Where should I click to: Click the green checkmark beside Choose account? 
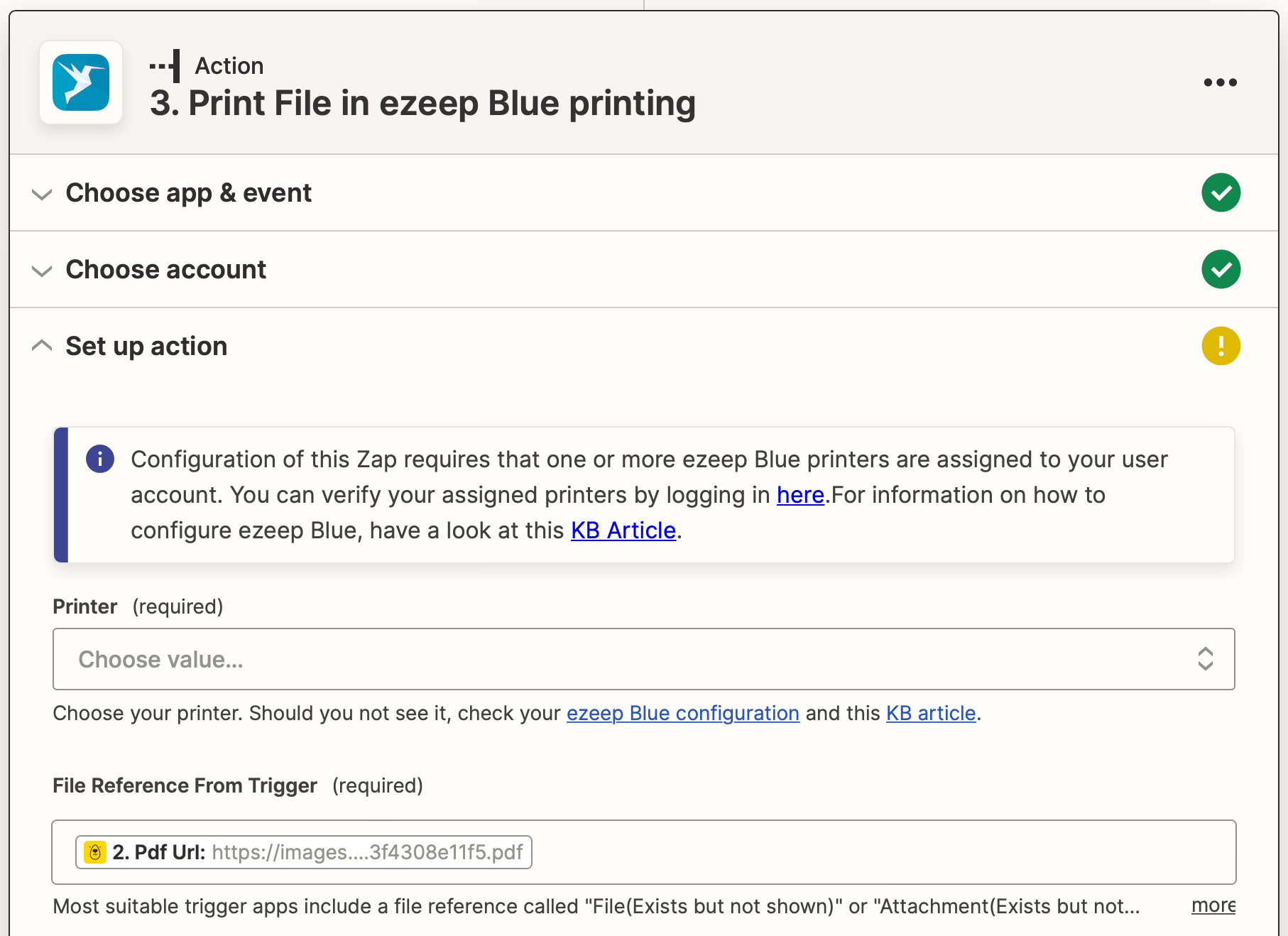point(1221,269)
